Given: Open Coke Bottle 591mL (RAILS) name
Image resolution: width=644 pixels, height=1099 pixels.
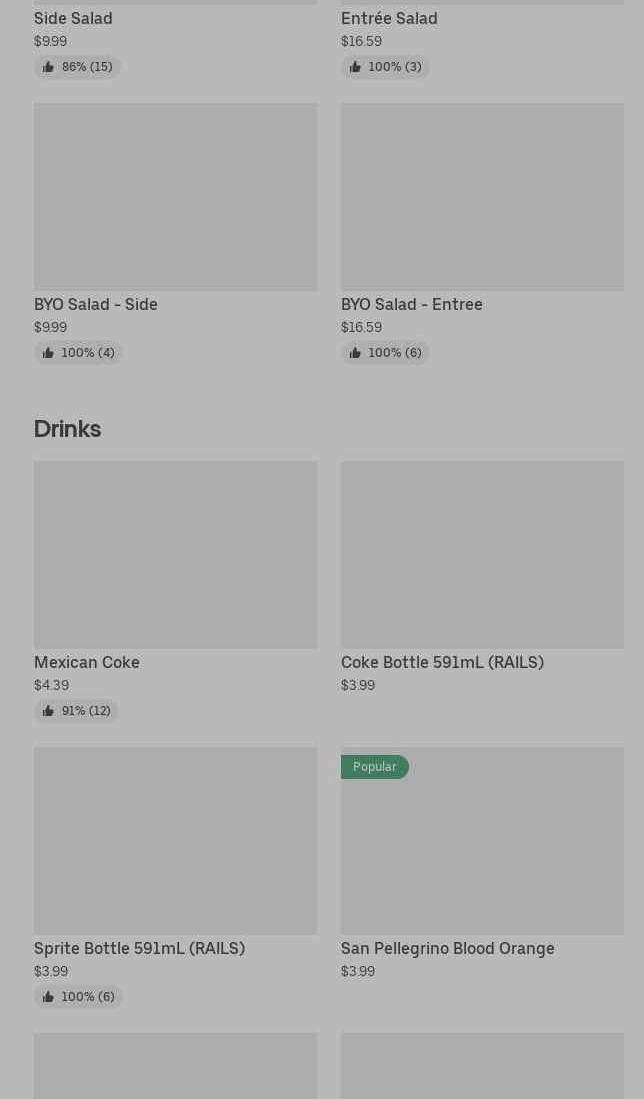Looking at the screenshot, I should point(442,662).
